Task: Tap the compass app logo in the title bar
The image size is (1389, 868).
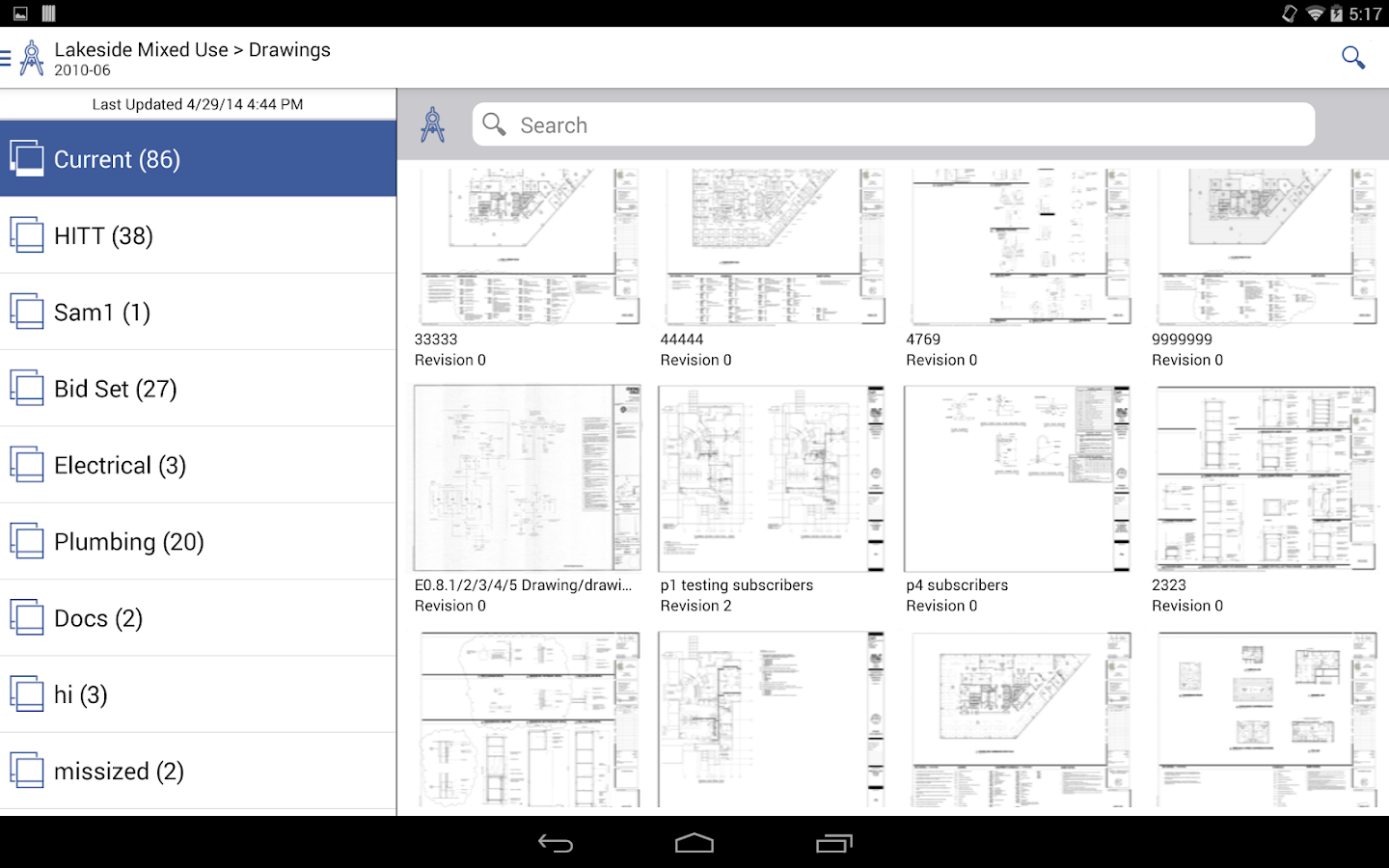Action: (x=32, y=57)
